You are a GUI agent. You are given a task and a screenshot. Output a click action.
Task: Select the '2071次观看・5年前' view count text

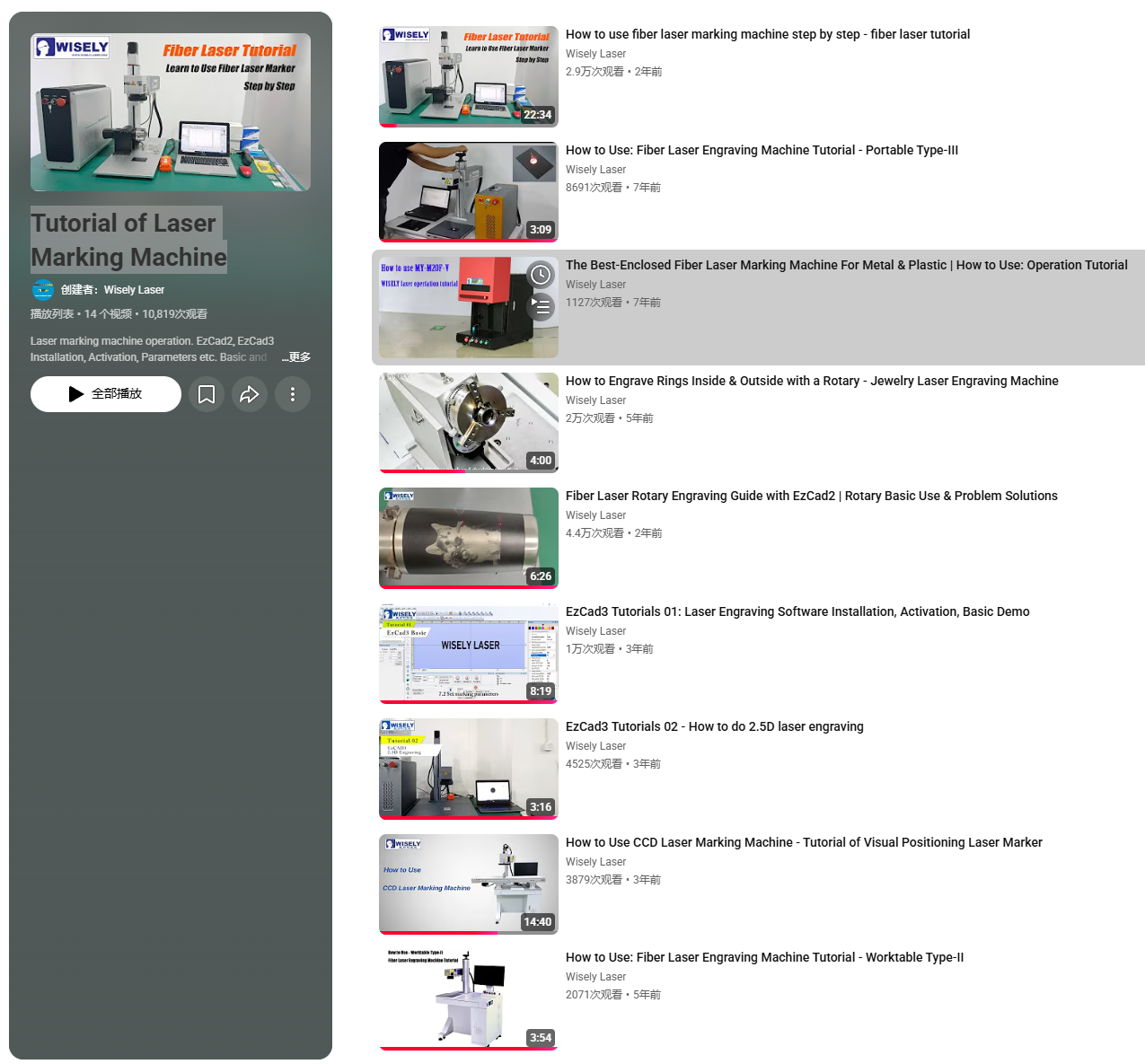[x=613, y=995]
